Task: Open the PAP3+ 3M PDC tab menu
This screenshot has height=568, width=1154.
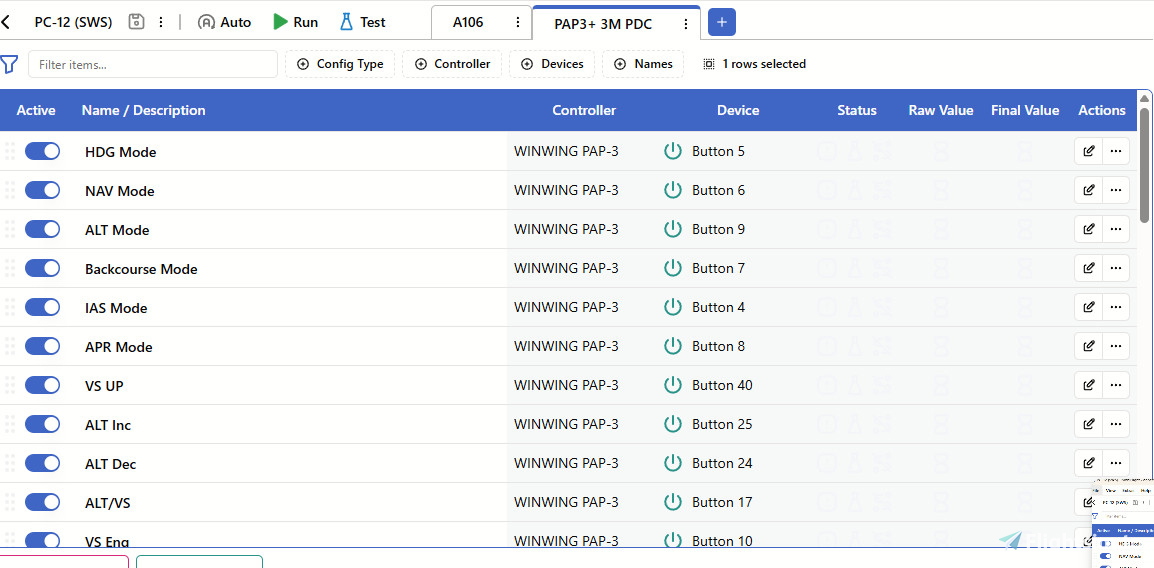Action: tap(686, 24)
